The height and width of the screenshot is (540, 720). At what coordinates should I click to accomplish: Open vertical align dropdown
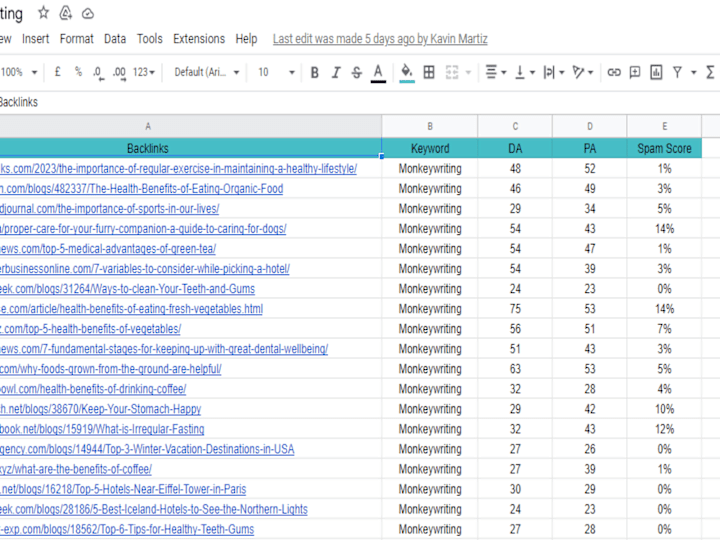point(525,72)
